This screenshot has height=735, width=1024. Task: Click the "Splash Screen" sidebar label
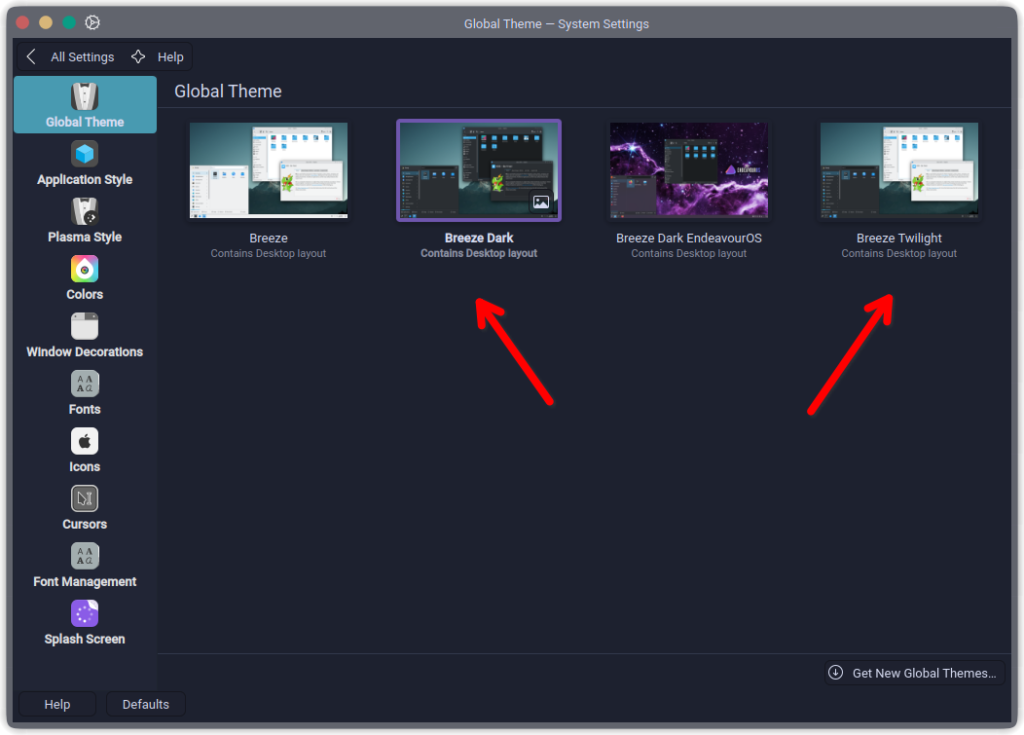(x=84, y=639)
